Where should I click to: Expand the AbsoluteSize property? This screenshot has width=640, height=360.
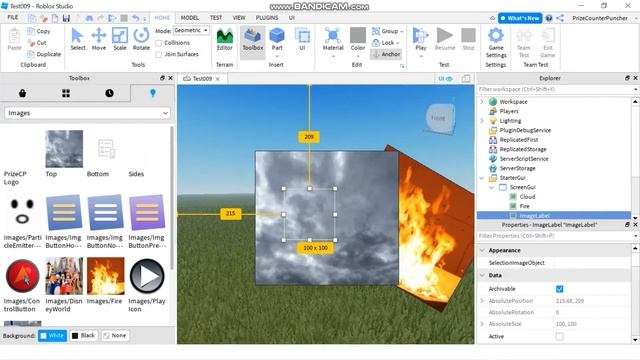pos(482,324)
